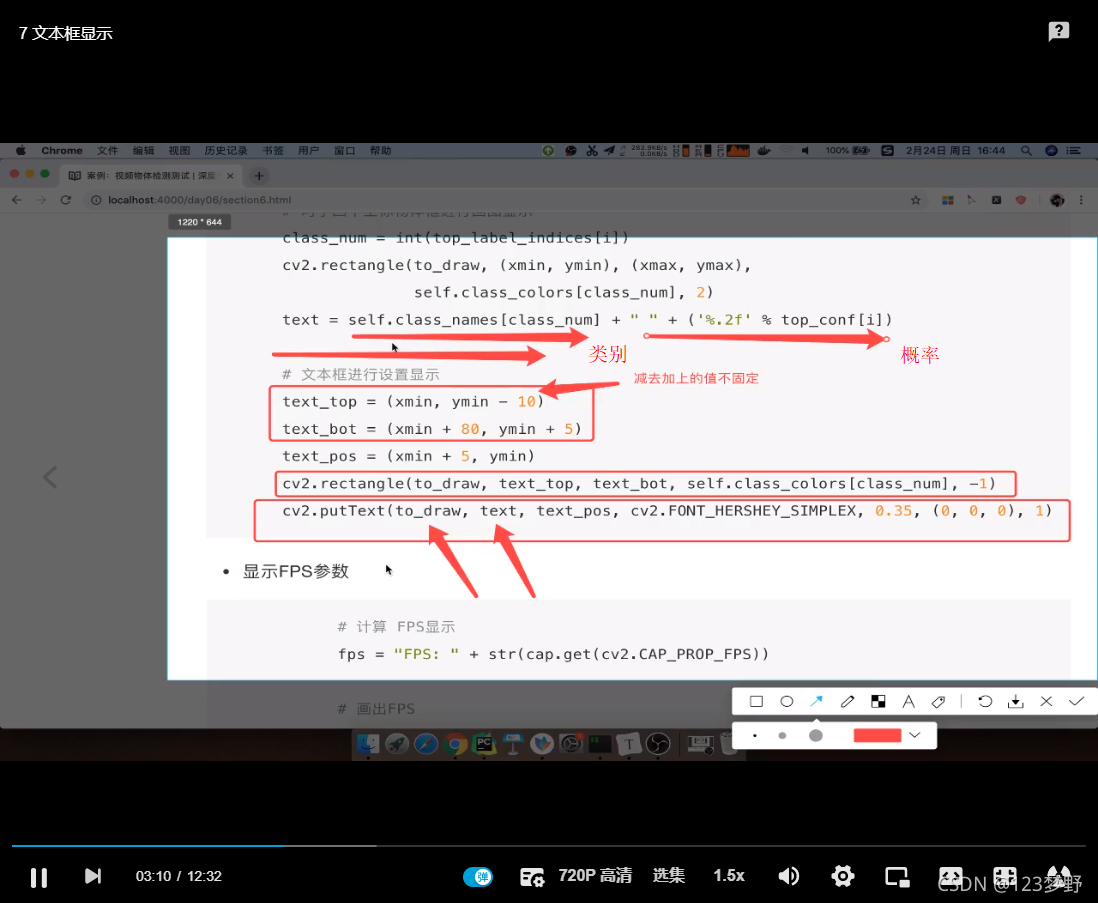
Task: Open Safari in the Dock
Action: tap(425, 743)
